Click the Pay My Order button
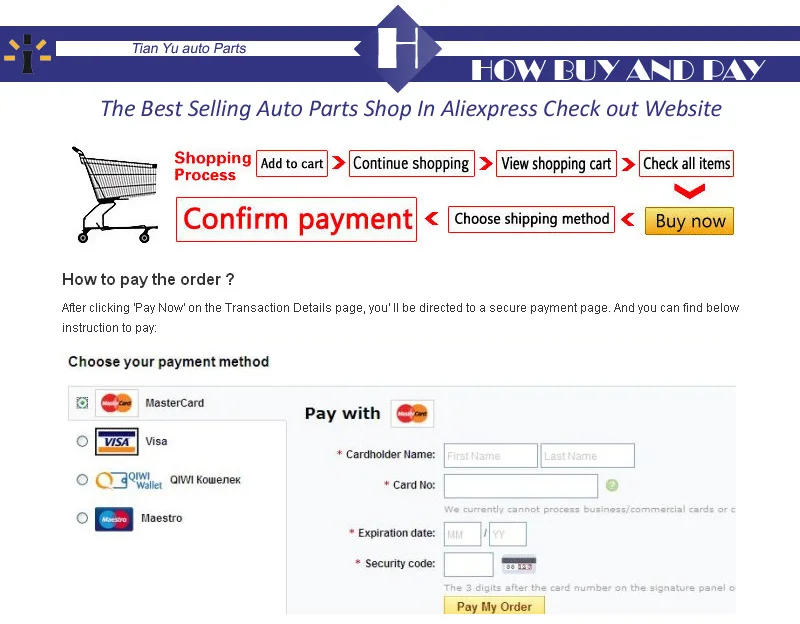800x624 pixels. 494,606
